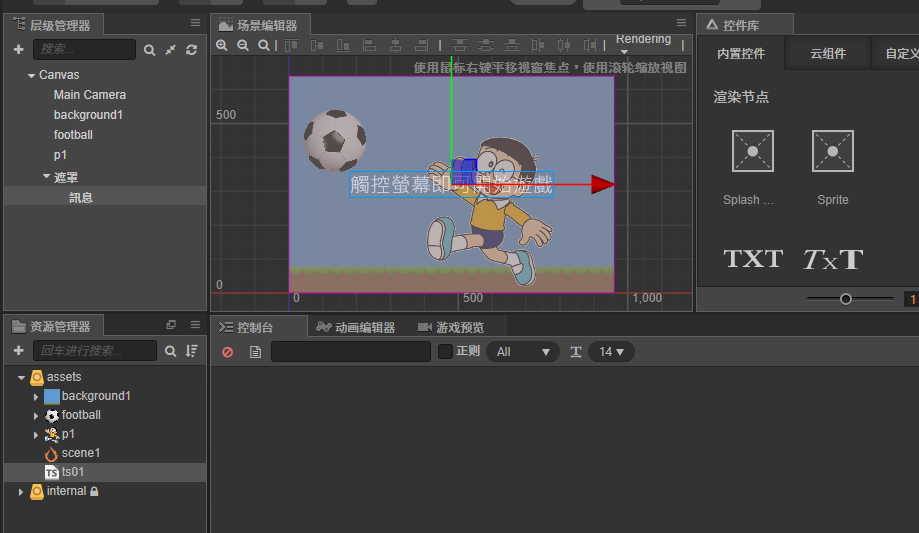Refresh the hierarchy panel
This screenshot has width=919, height=533.
[192, 50]
